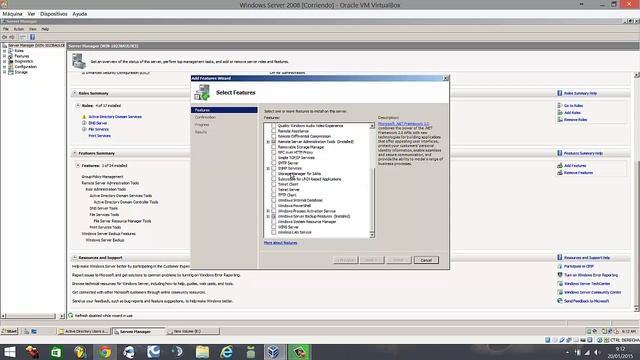Click the Roles Summary Help icon
This screenshot has height=360, width=640.
[x=560, y=93]
